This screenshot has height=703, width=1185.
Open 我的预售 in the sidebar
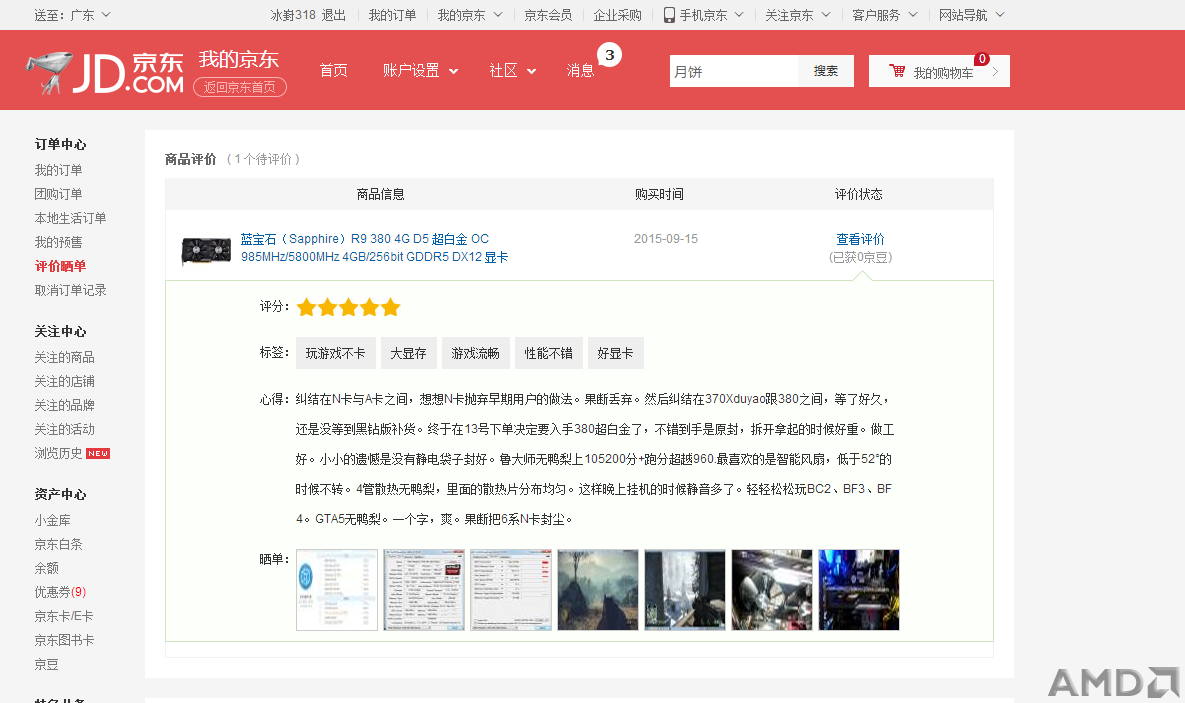pyautogui.click(x=58, y=243)
